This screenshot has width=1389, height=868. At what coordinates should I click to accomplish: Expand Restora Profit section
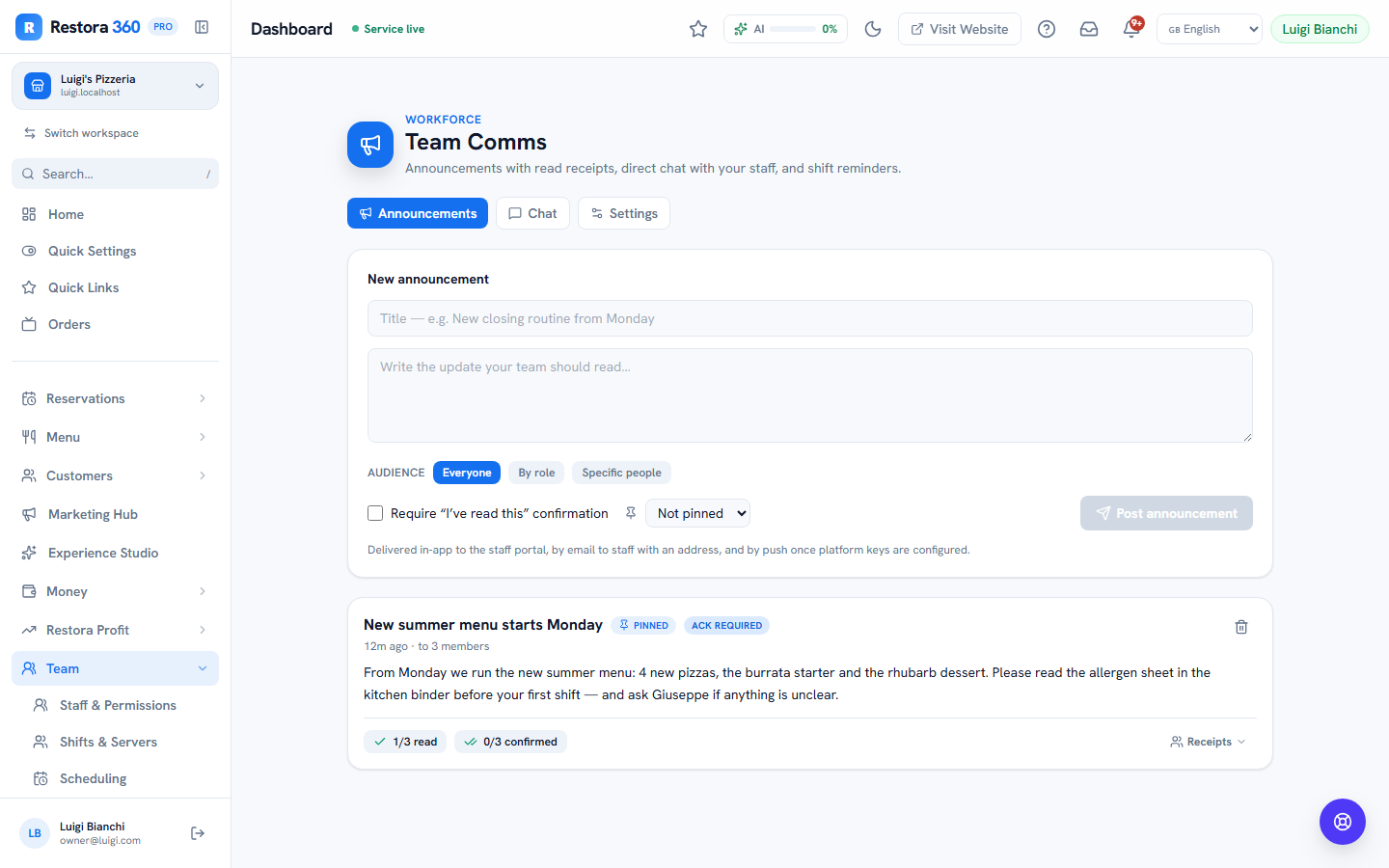click(x=115, y=630)
